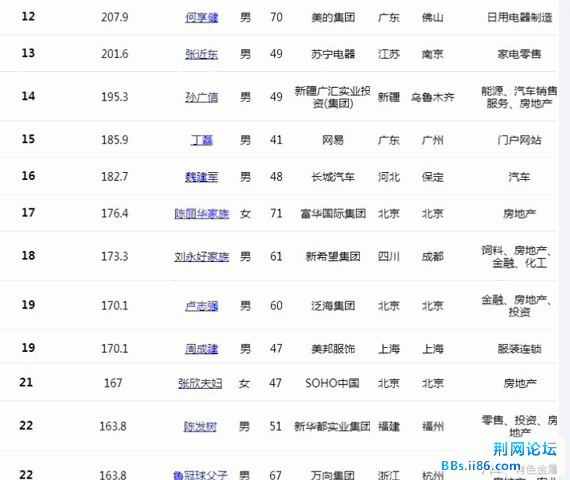The height and width of the screenshot is (480, 570).
Task: Select the province cell 福建
Action: point(389,426)
